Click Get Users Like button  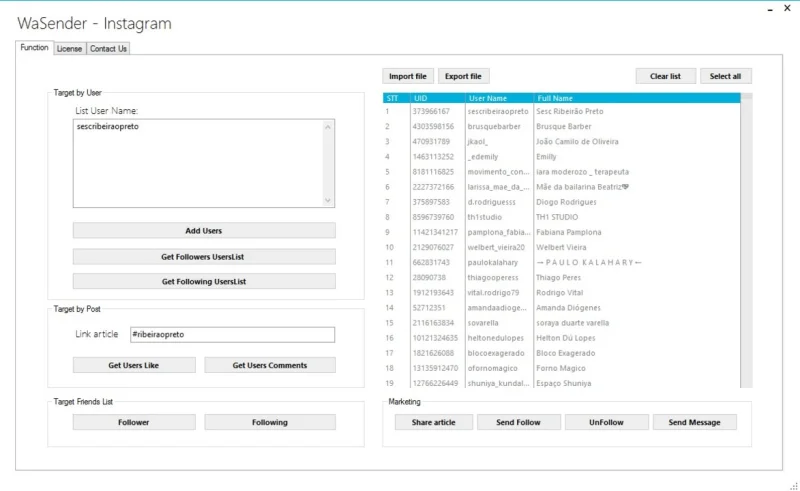[x=134, y=365]
